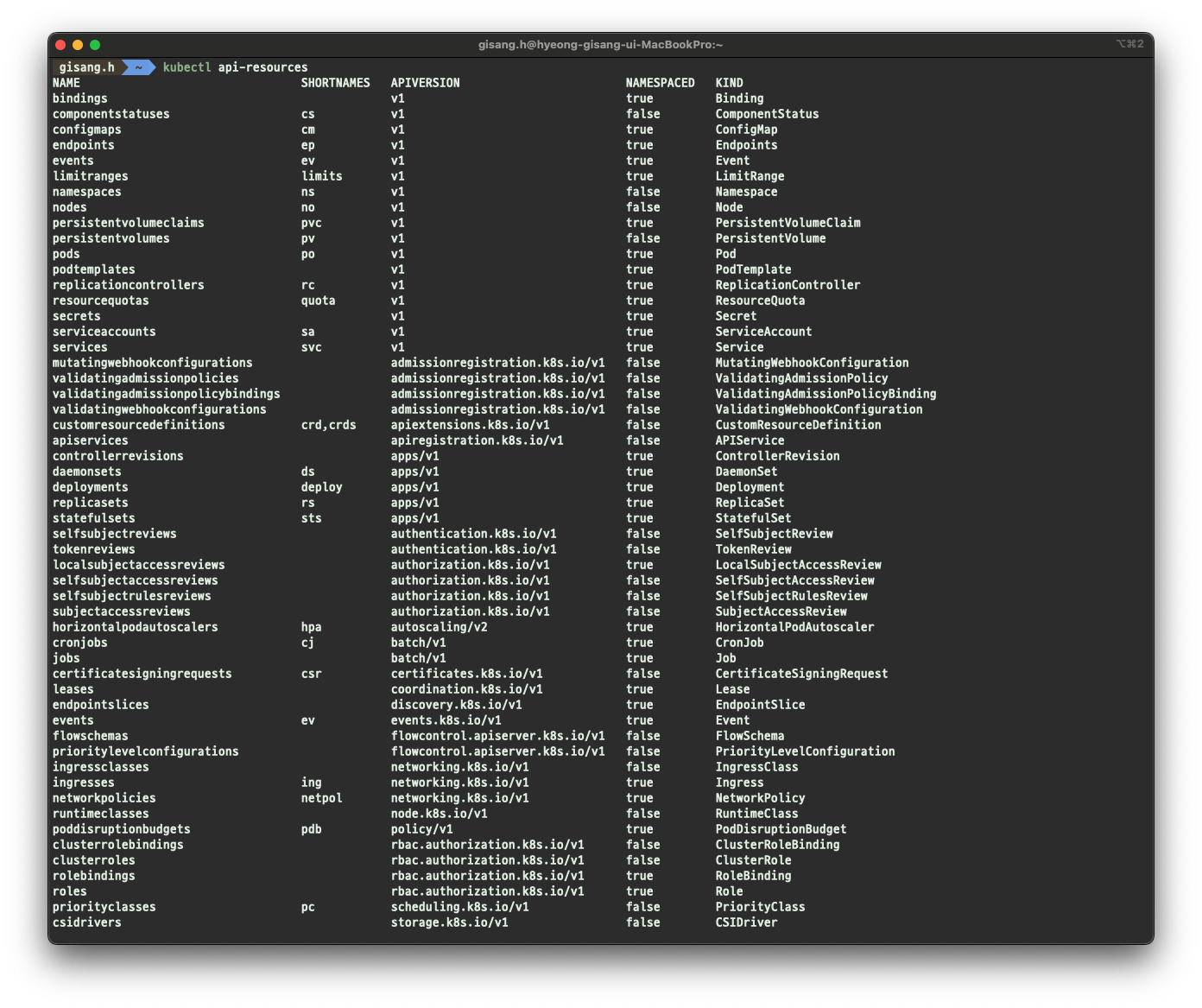Image resolution: width=1202 pixels, height=1008 pixels.
Task: Click the DaemonSet kind
Action: 747,472
